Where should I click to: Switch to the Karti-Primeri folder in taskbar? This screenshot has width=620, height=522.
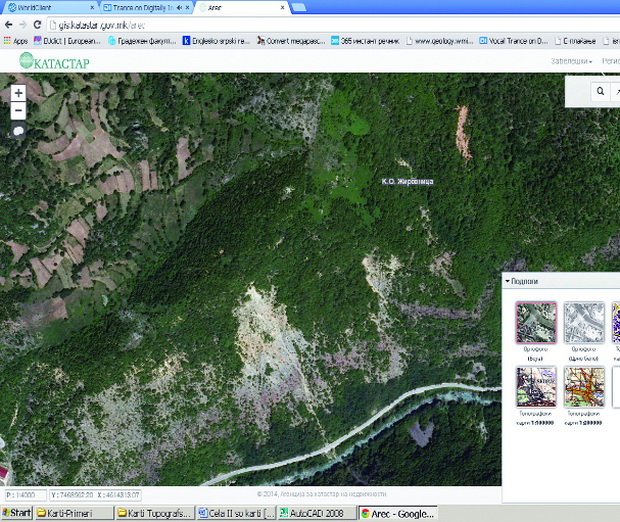(x=74, y=513)
